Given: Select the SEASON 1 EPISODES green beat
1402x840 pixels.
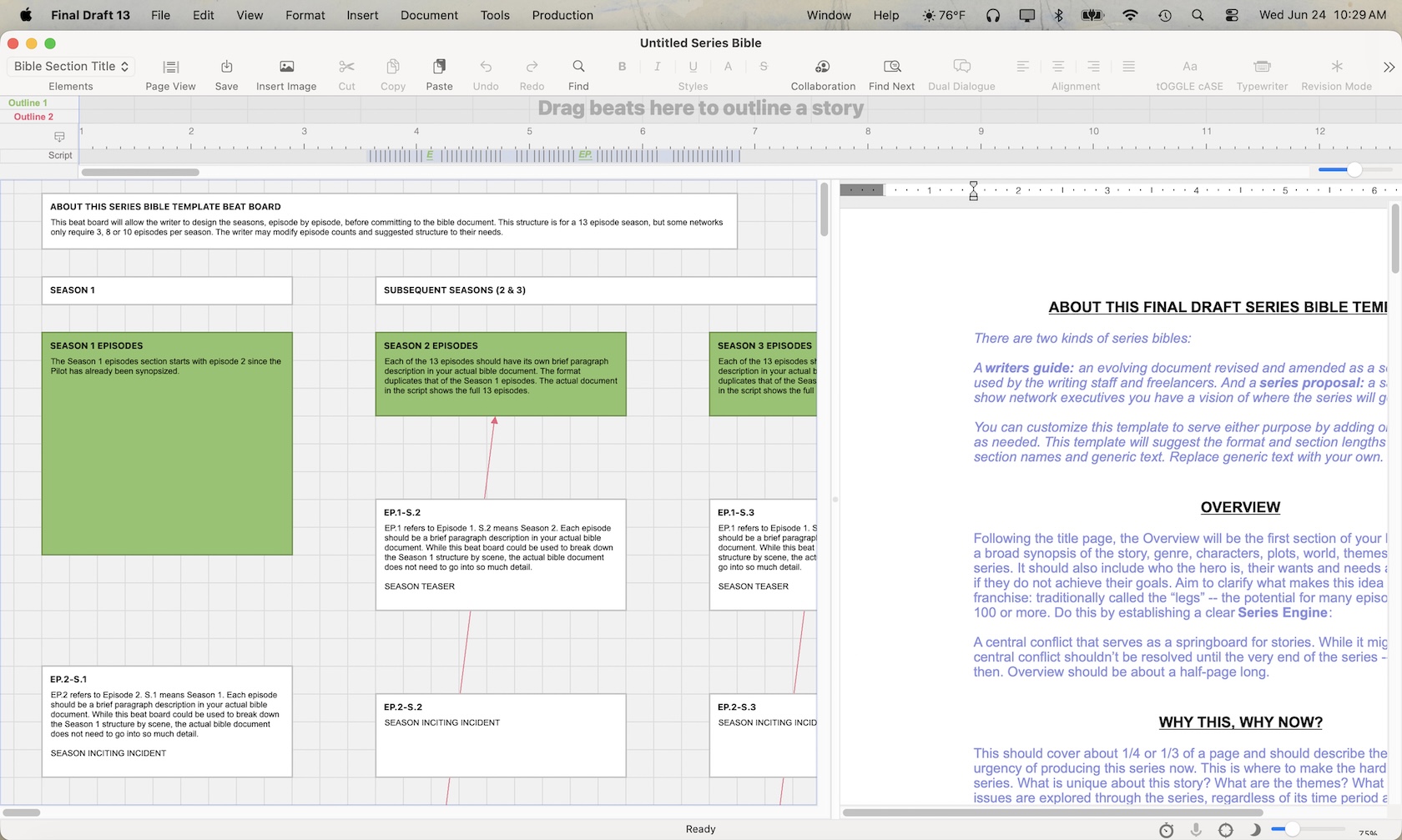Looking at the screenshot, I should coord(167,444).
